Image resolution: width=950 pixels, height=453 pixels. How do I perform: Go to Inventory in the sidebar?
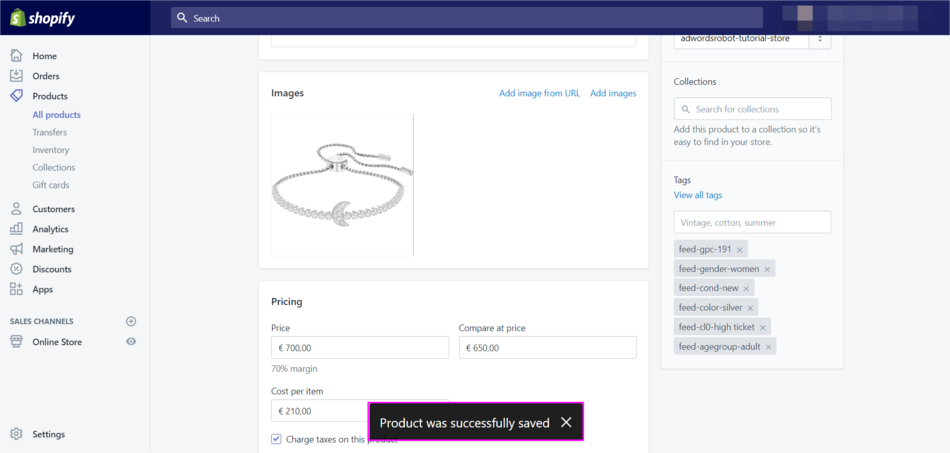51,150
